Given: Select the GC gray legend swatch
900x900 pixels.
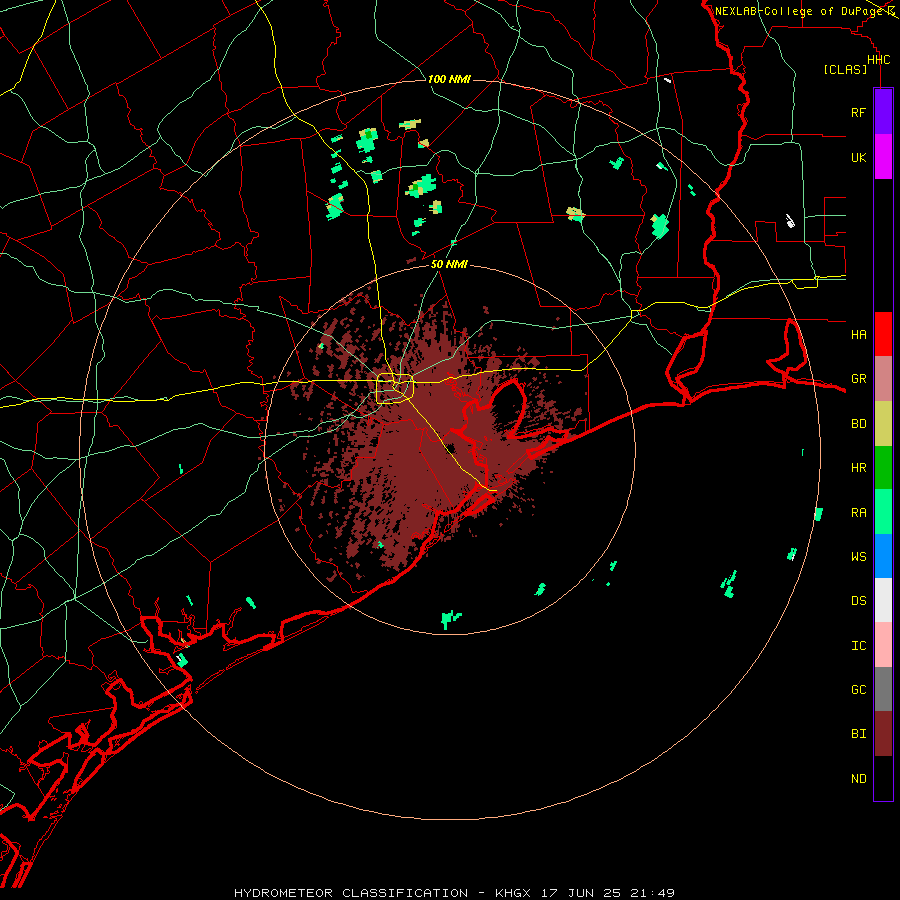Looking at the screenshot, I should tap(883, 689).
